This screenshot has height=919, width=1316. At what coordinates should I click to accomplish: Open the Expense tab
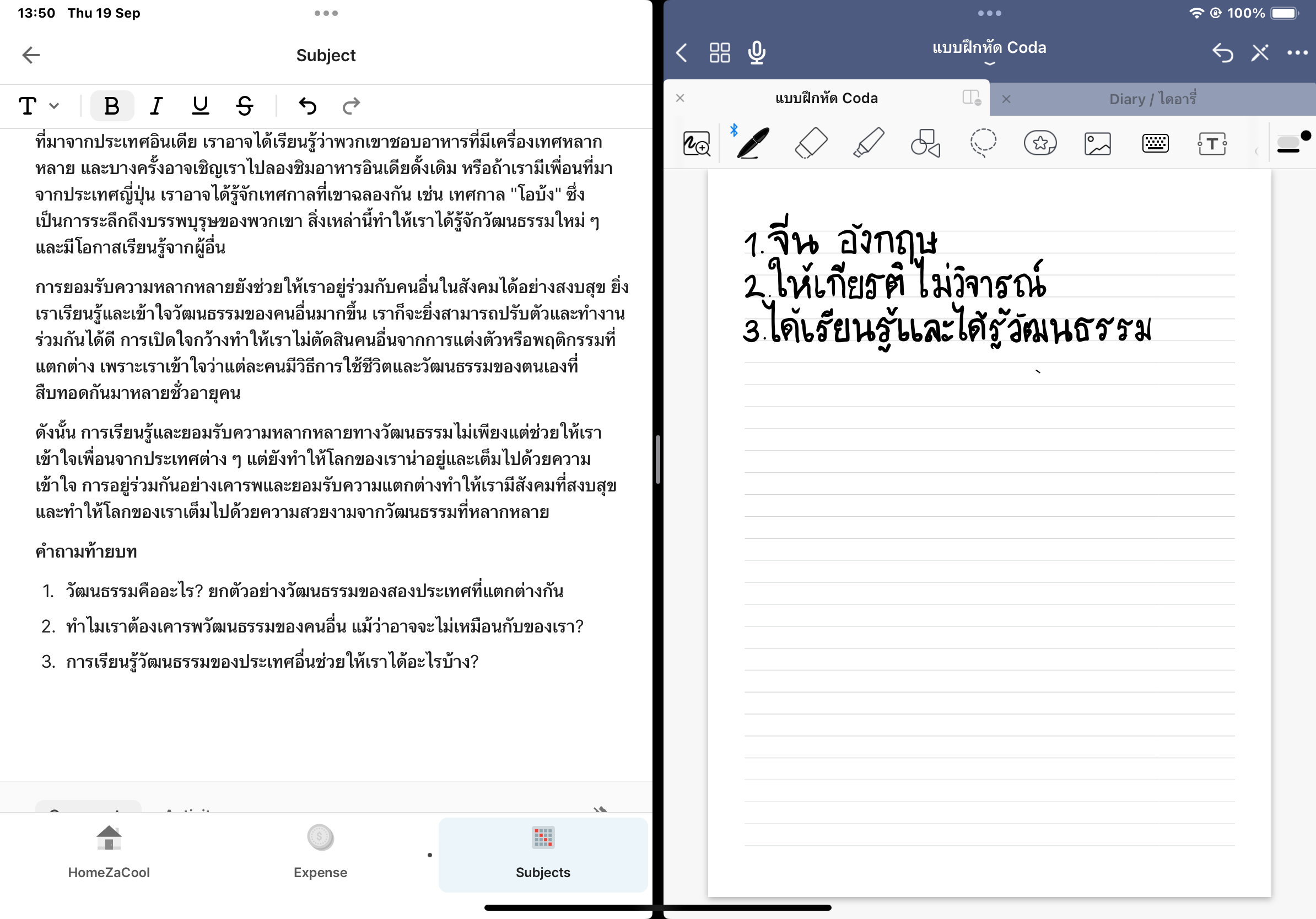[x=320, y=853]
